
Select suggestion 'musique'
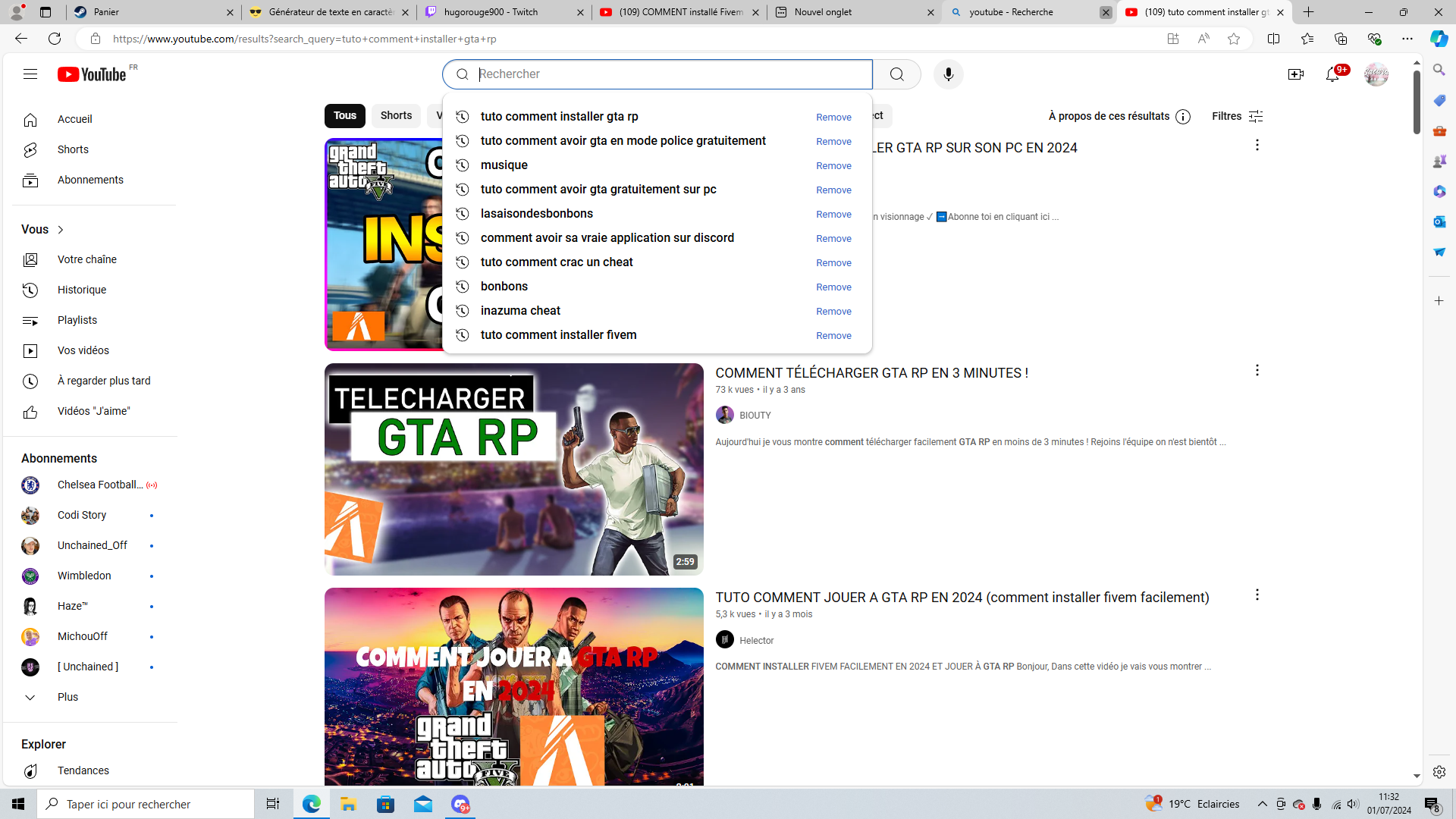[x=504, y=165]
